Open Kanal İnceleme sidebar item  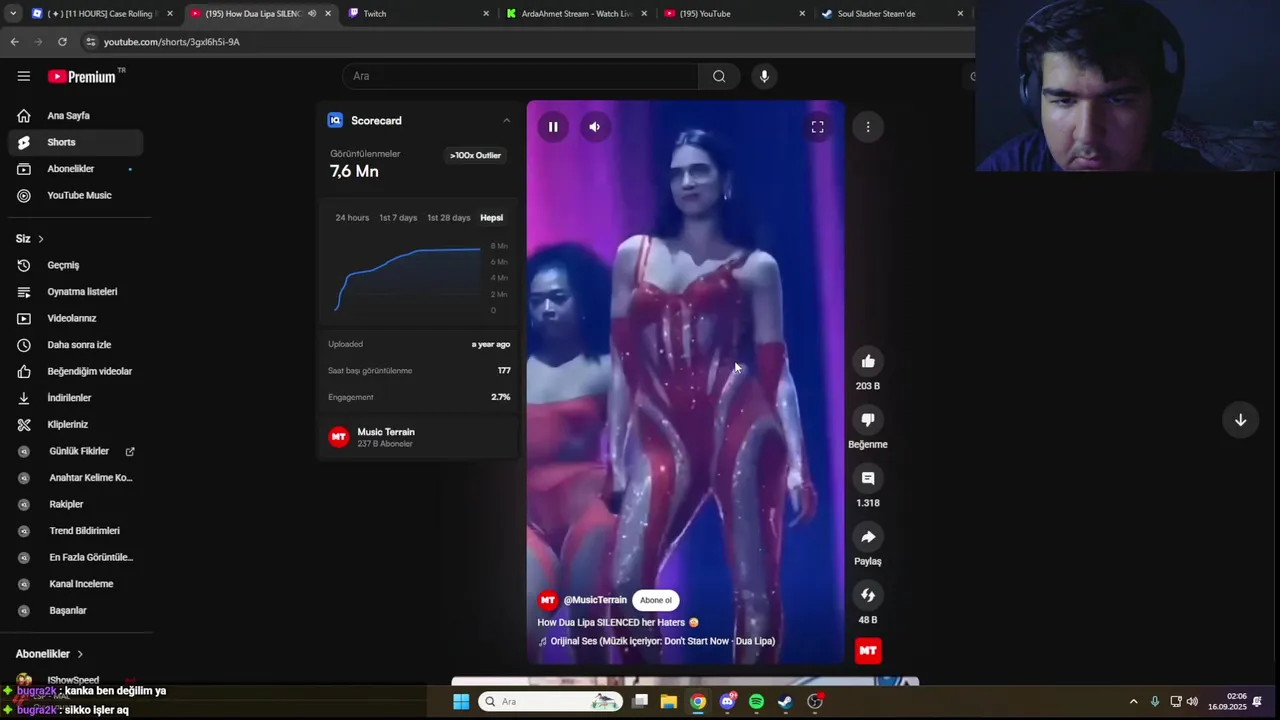[x=75, y=584]
